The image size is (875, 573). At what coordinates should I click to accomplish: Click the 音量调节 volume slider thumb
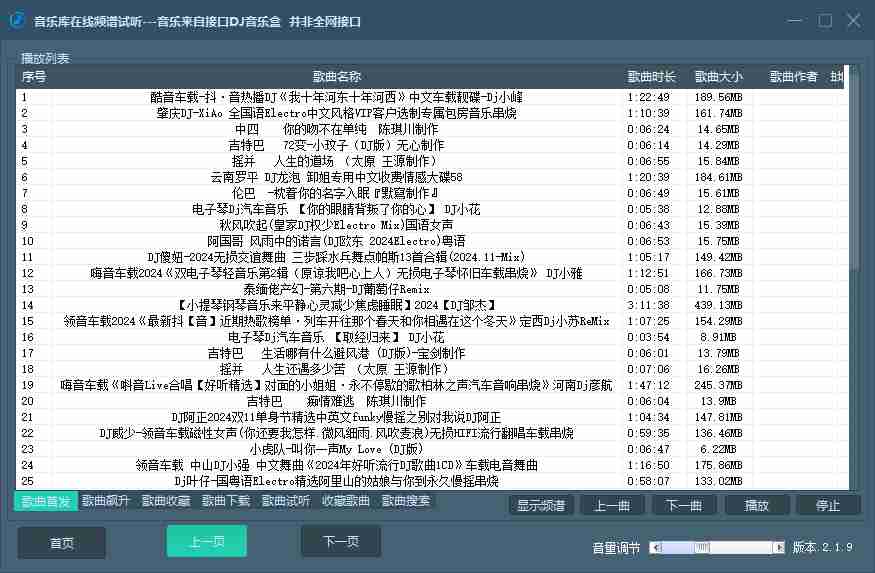(x=702, y=547)
